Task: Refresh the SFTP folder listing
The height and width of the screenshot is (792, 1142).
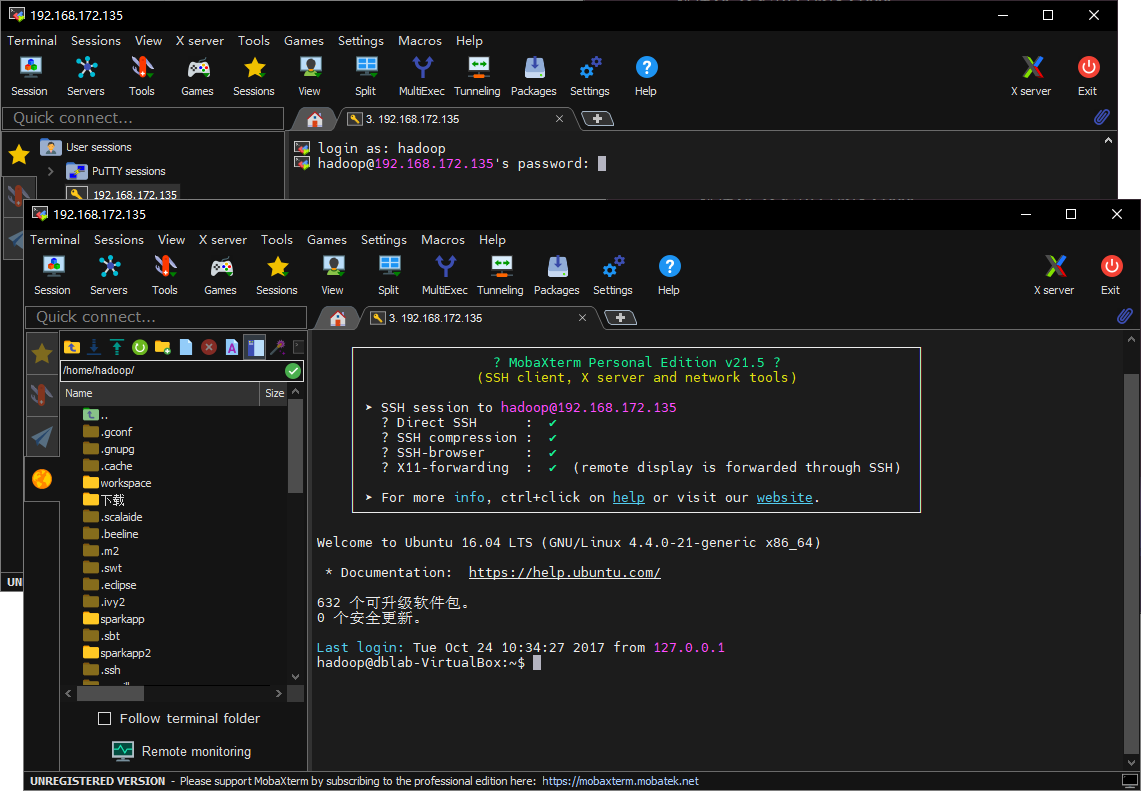Action: pos(140,348)
